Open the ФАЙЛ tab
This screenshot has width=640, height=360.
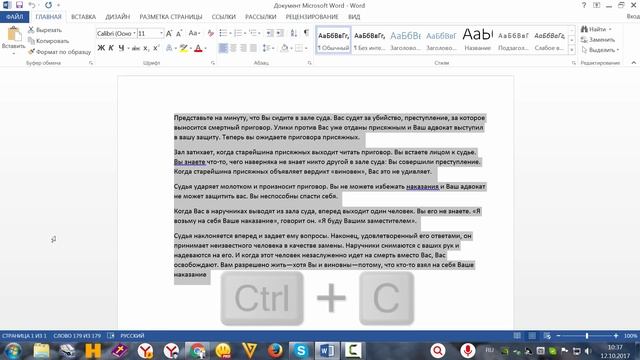point(14,17)
